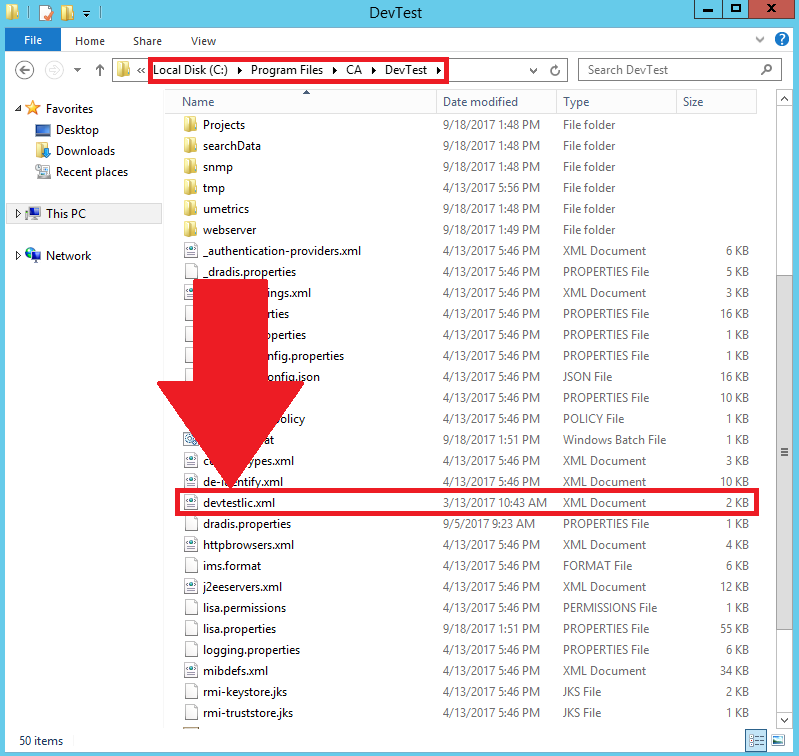
Task: Expand the This PC tree node
Action: (x=18, y=213)
